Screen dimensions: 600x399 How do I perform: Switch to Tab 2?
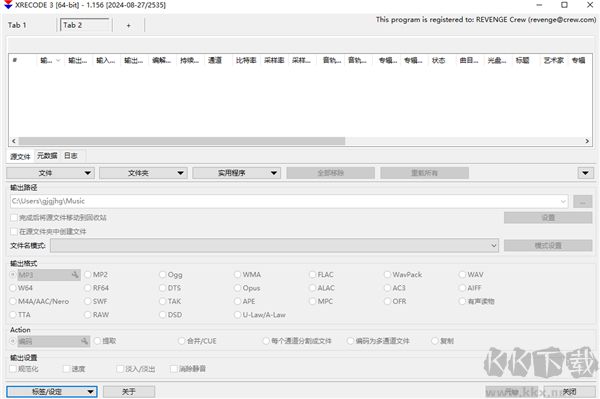85,25
